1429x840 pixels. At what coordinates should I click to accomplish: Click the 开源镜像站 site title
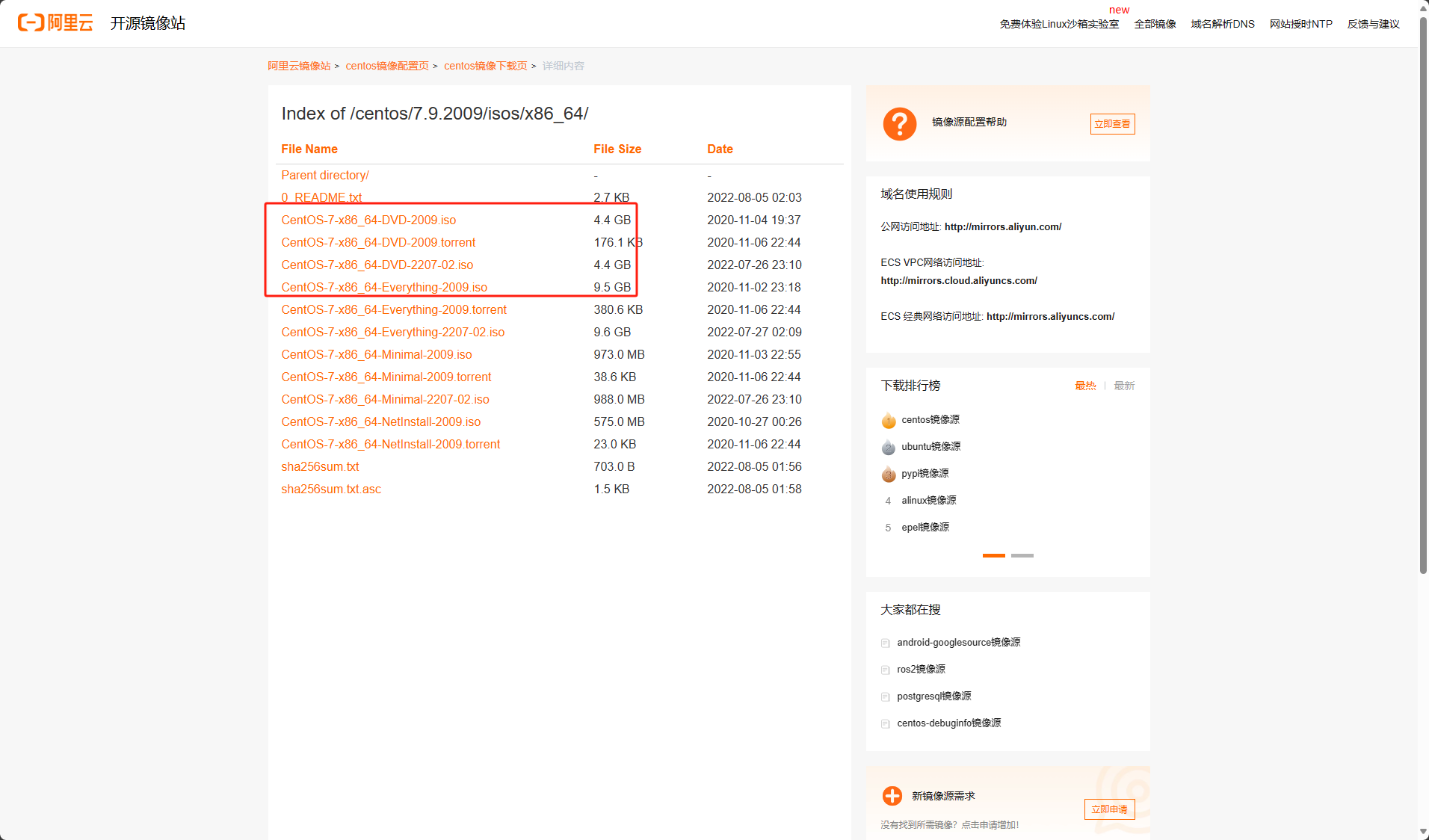148,23
